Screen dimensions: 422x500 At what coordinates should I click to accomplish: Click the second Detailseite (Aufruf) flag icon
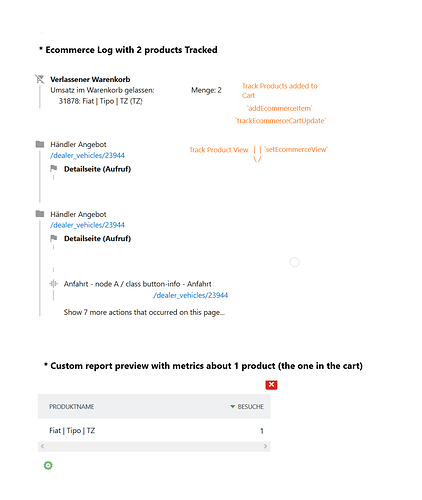pos(54,238)
